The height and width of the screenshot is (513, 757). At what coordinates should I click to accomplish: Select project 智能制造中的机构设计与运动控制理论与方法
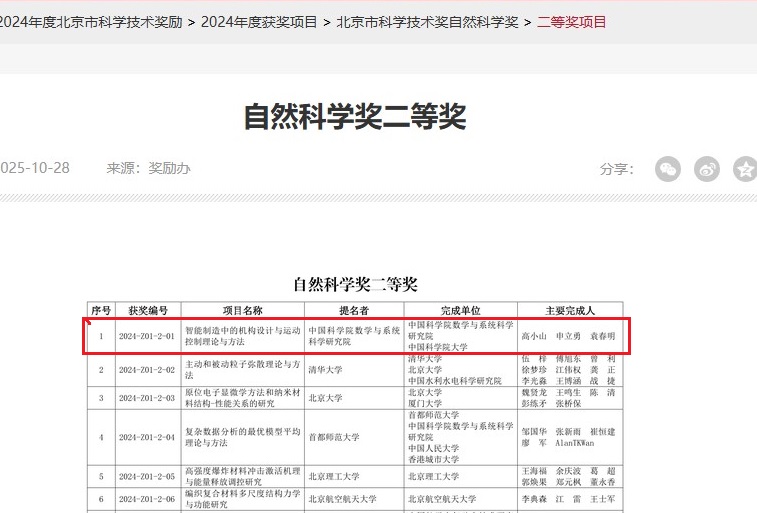pyautogui.click(x=242, y=336)
